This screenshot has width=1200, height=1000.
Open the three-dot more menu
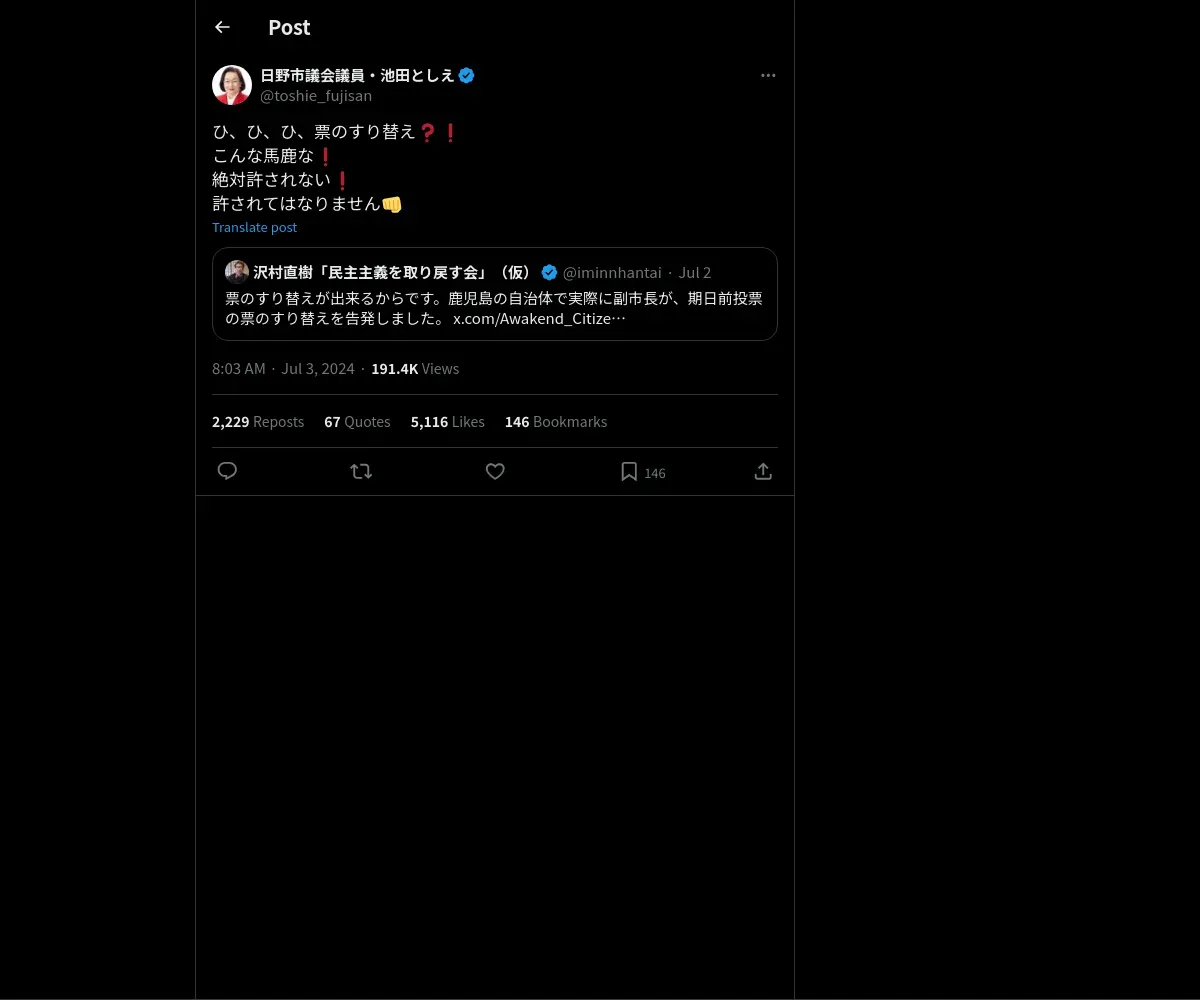point(768,75)
